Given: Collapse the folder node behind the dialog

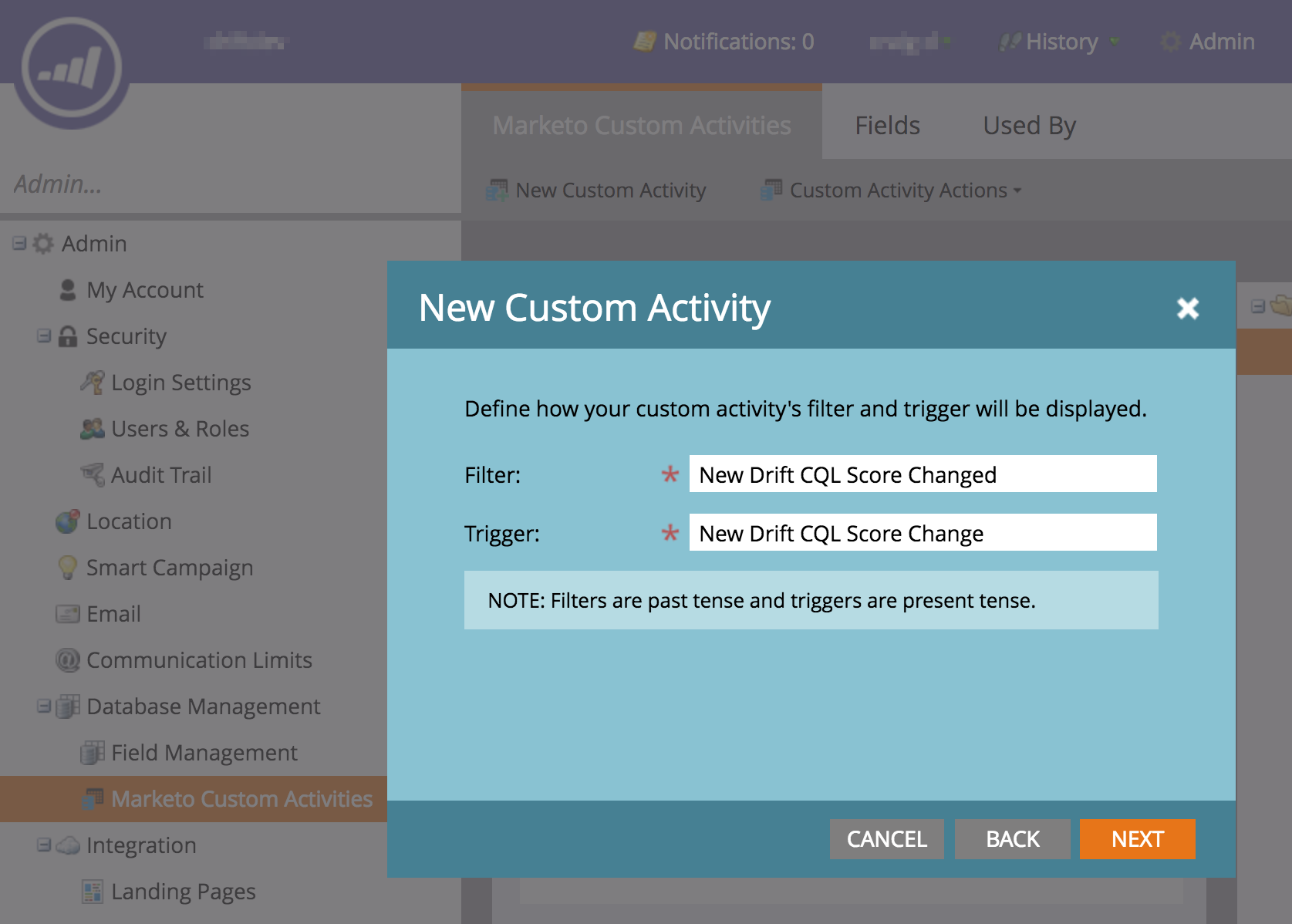Looking at the screenshot, I should coord(1258,306).
